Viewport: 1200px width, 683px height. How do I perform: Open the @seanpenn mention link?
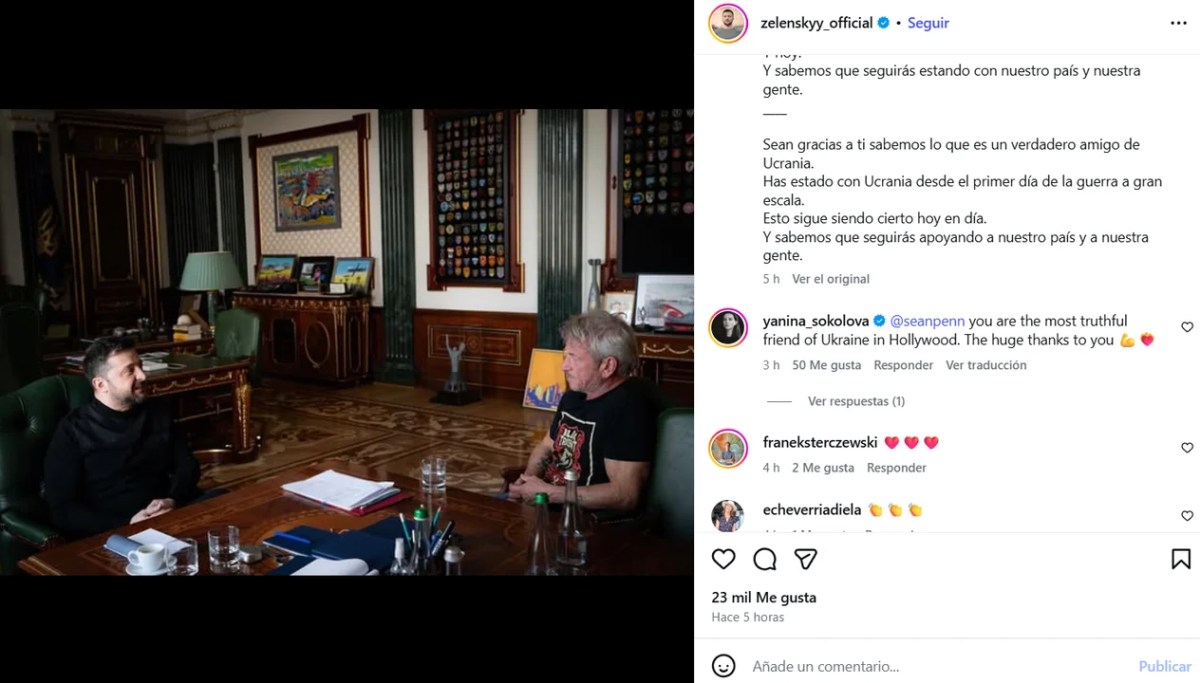click(927, 321)
